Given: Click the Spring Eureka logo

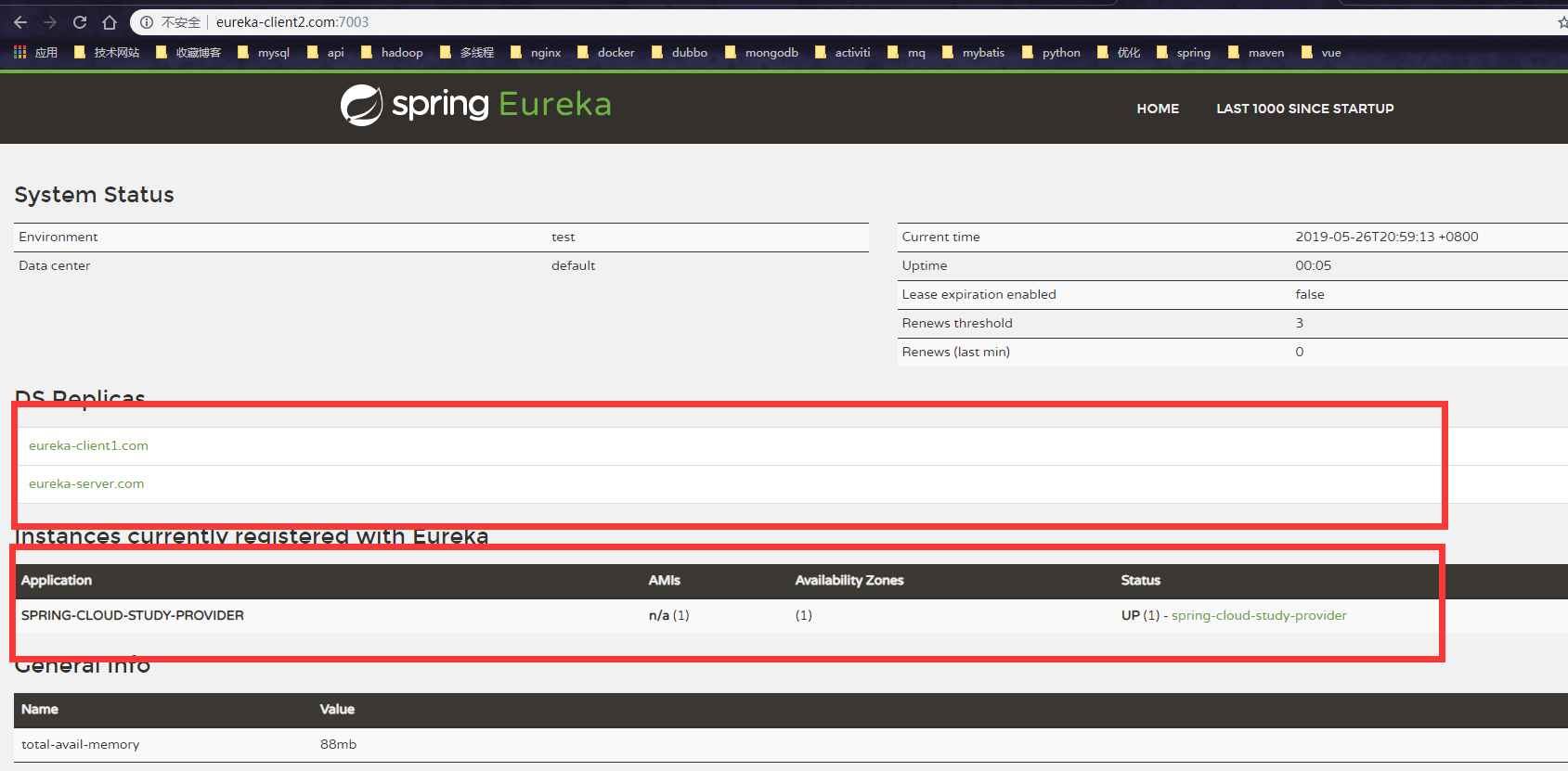Looking at the screenshot, I should click(x=475, y=105).
